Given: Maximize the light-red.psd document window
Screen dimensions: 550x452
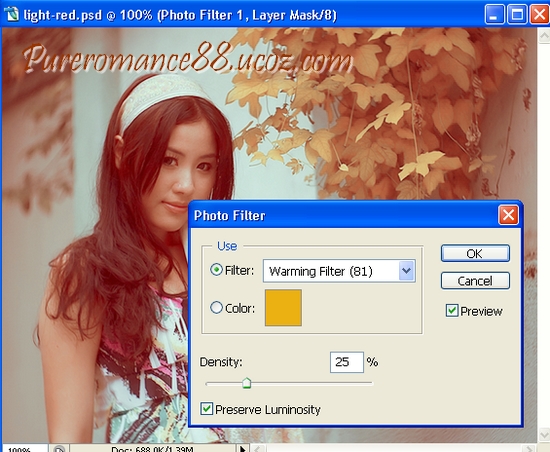Looking at the screenshot, I should coord(517,15).
